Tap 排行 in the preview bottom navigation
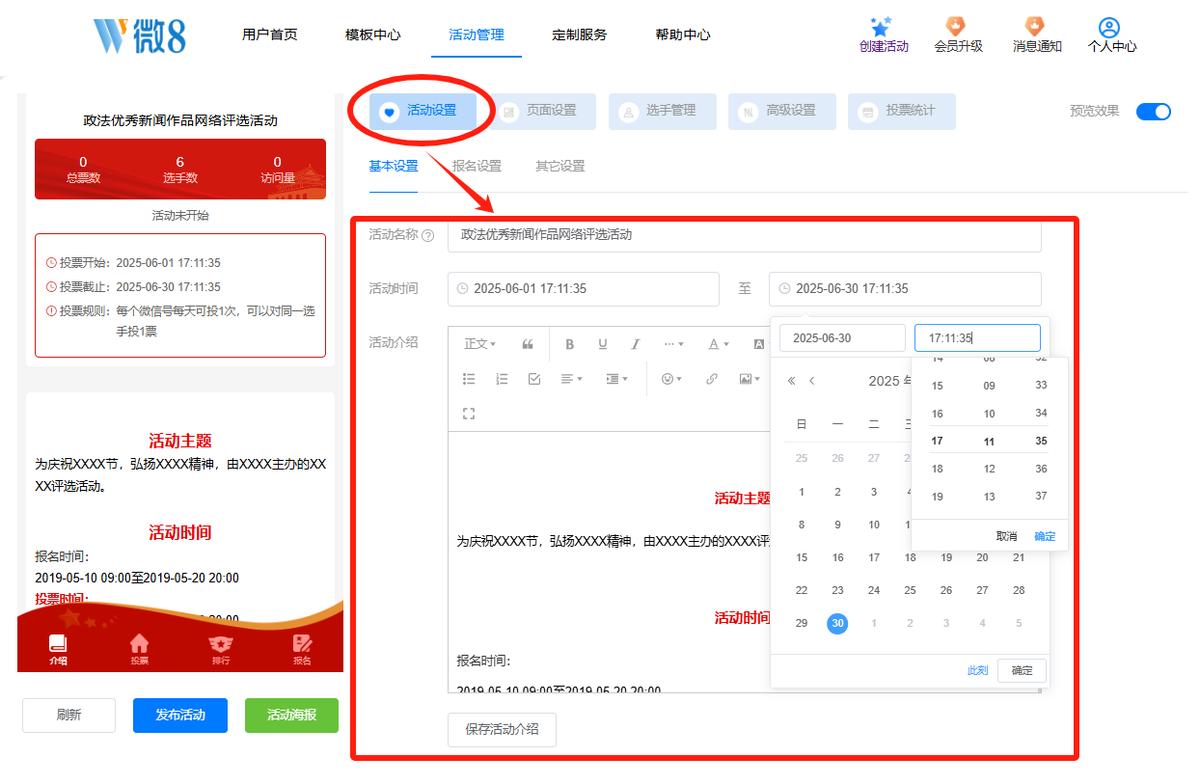 tap(220, 649)
